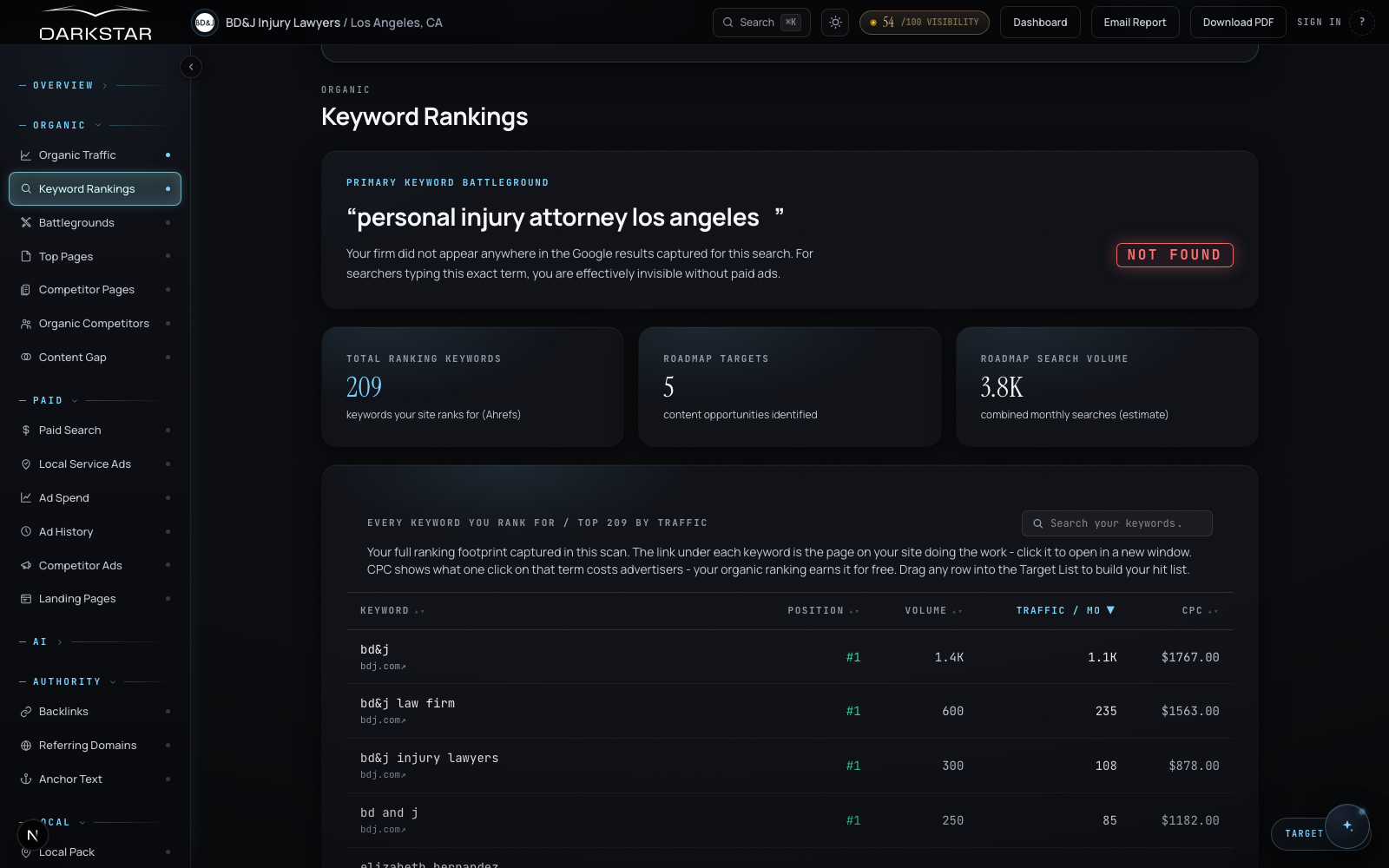Open bdj.com link under bd and j

(x=383, y=830)
